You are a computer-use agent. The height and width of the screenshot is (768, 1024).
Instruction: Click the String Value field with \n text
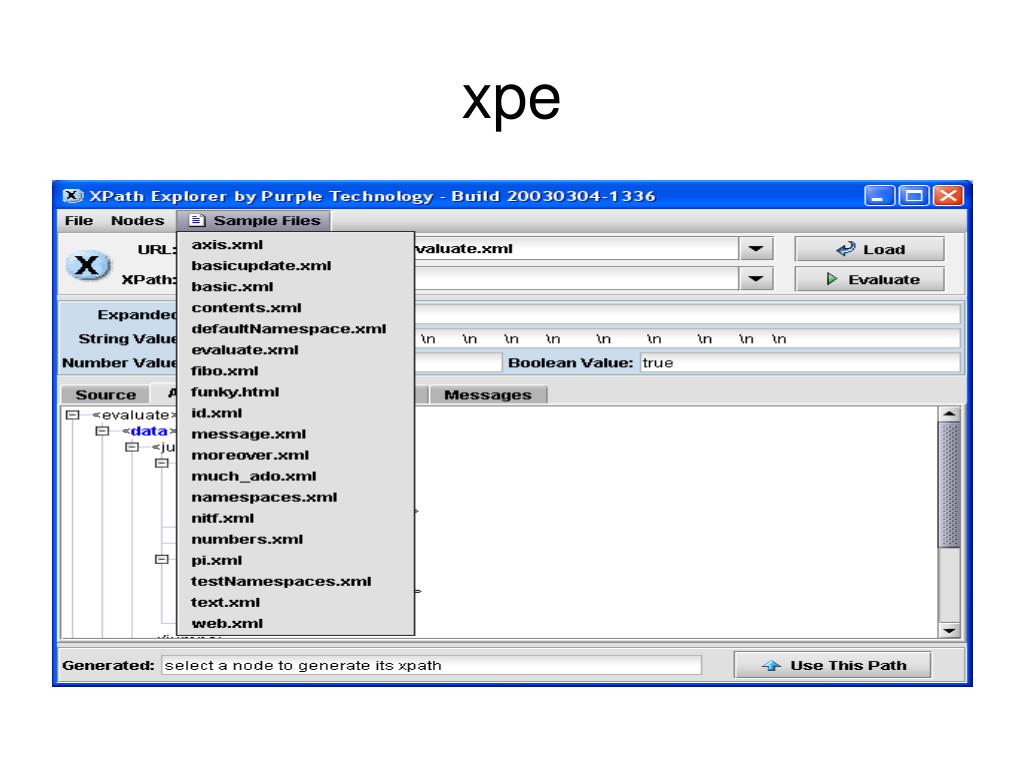687,338
